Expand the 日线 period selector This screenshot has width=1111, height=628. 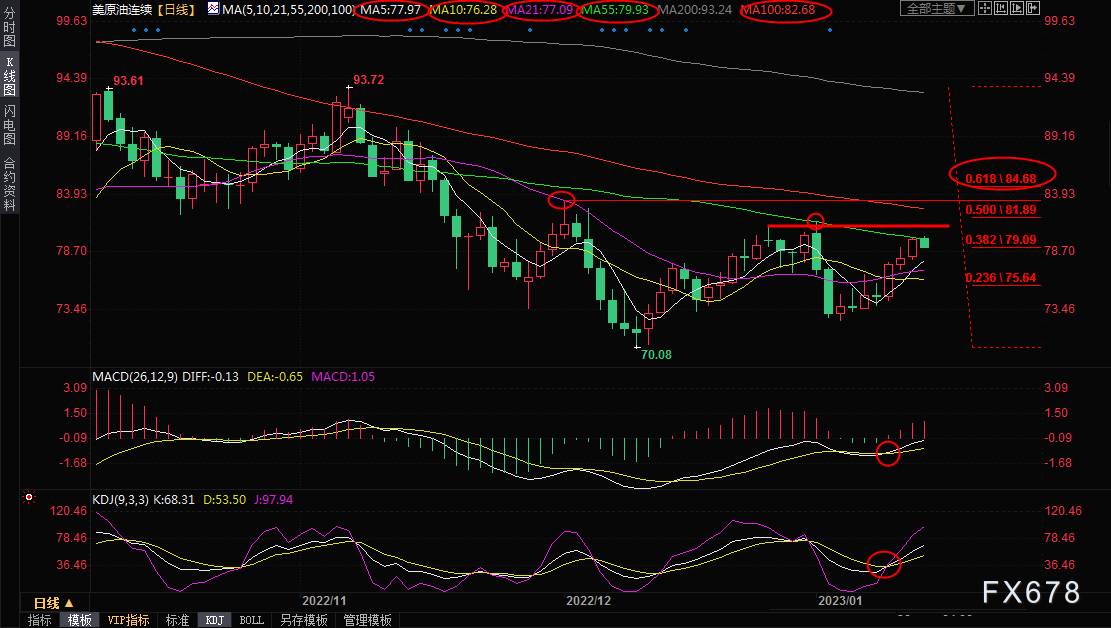tap(52, 603)
